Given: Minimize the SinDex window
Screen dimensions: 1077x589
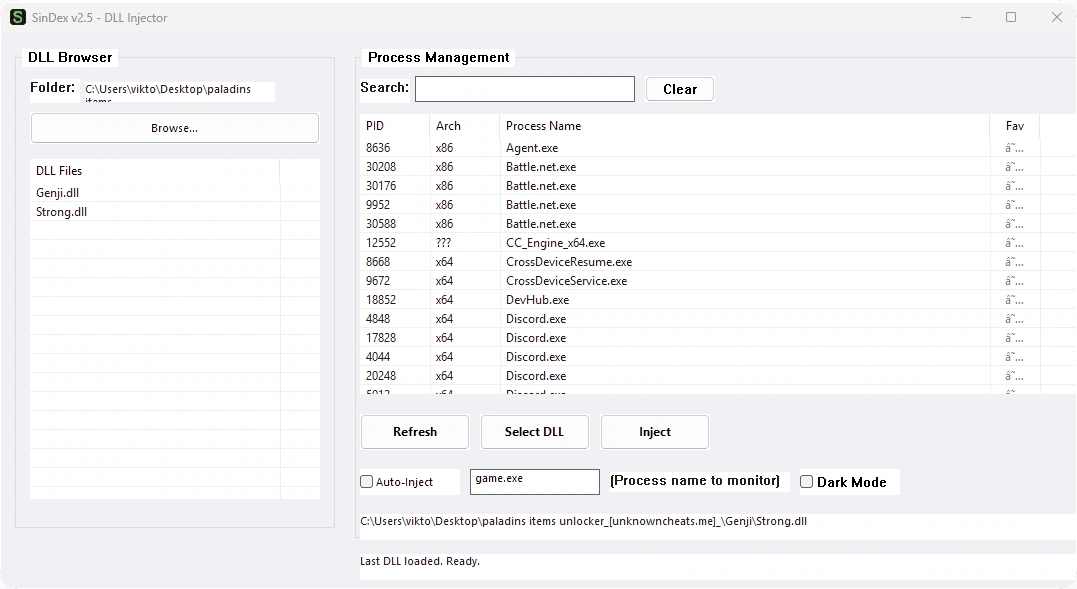Looking at the screenshot, I should 966,17.
